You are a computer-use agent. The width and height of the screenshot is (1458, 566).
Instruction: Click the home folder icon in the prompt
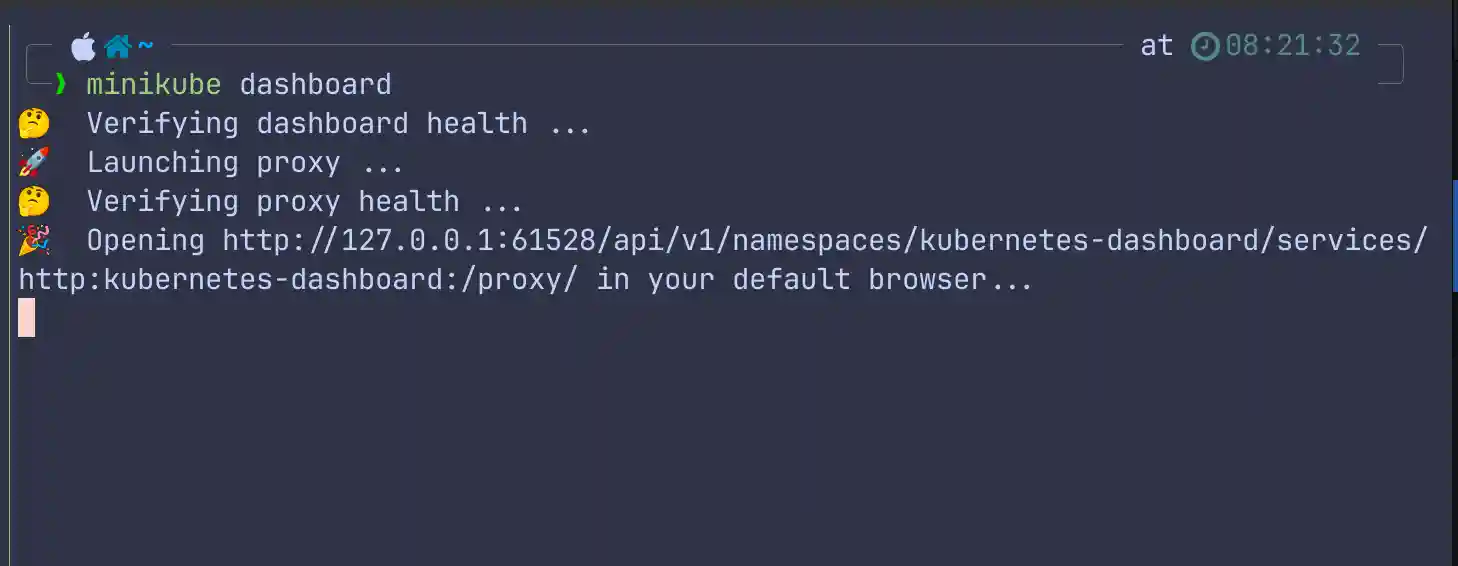(x=118, y=46)
